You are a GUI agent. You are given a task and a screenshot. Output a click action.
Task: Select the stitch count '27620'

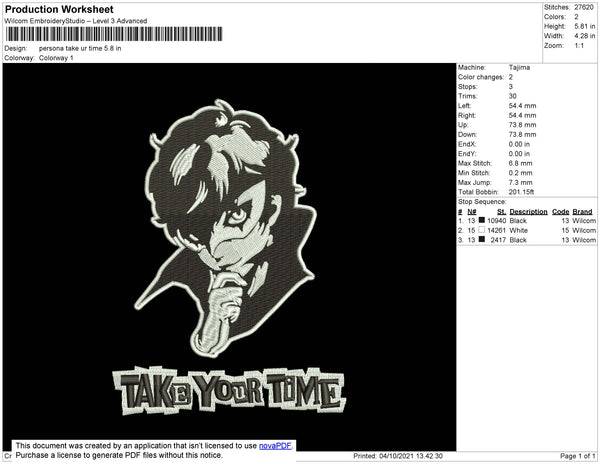coord(584,7)
